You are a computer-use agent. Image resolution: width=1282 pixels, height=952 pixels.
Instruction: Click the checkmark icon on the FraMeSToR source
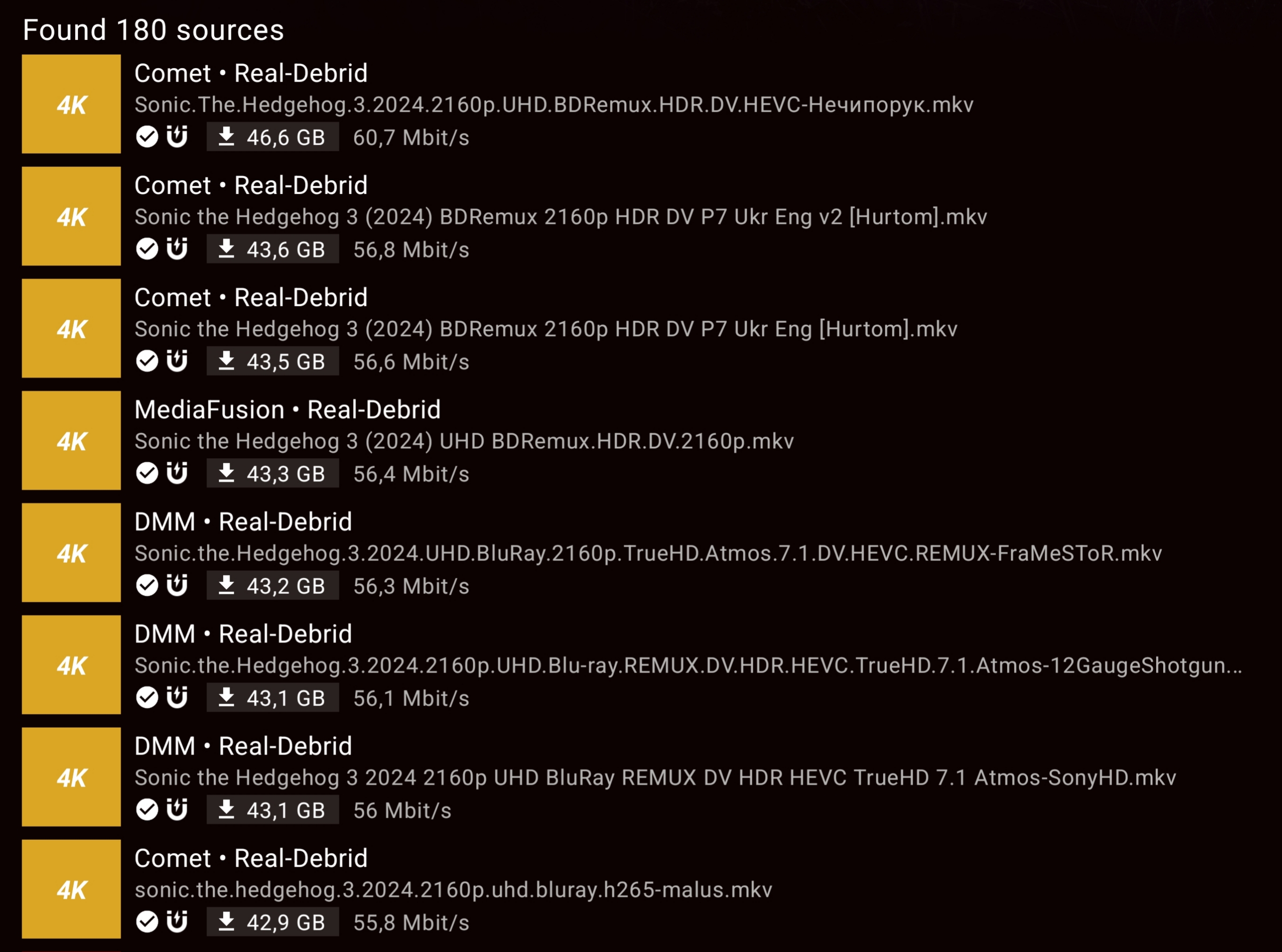147,585
